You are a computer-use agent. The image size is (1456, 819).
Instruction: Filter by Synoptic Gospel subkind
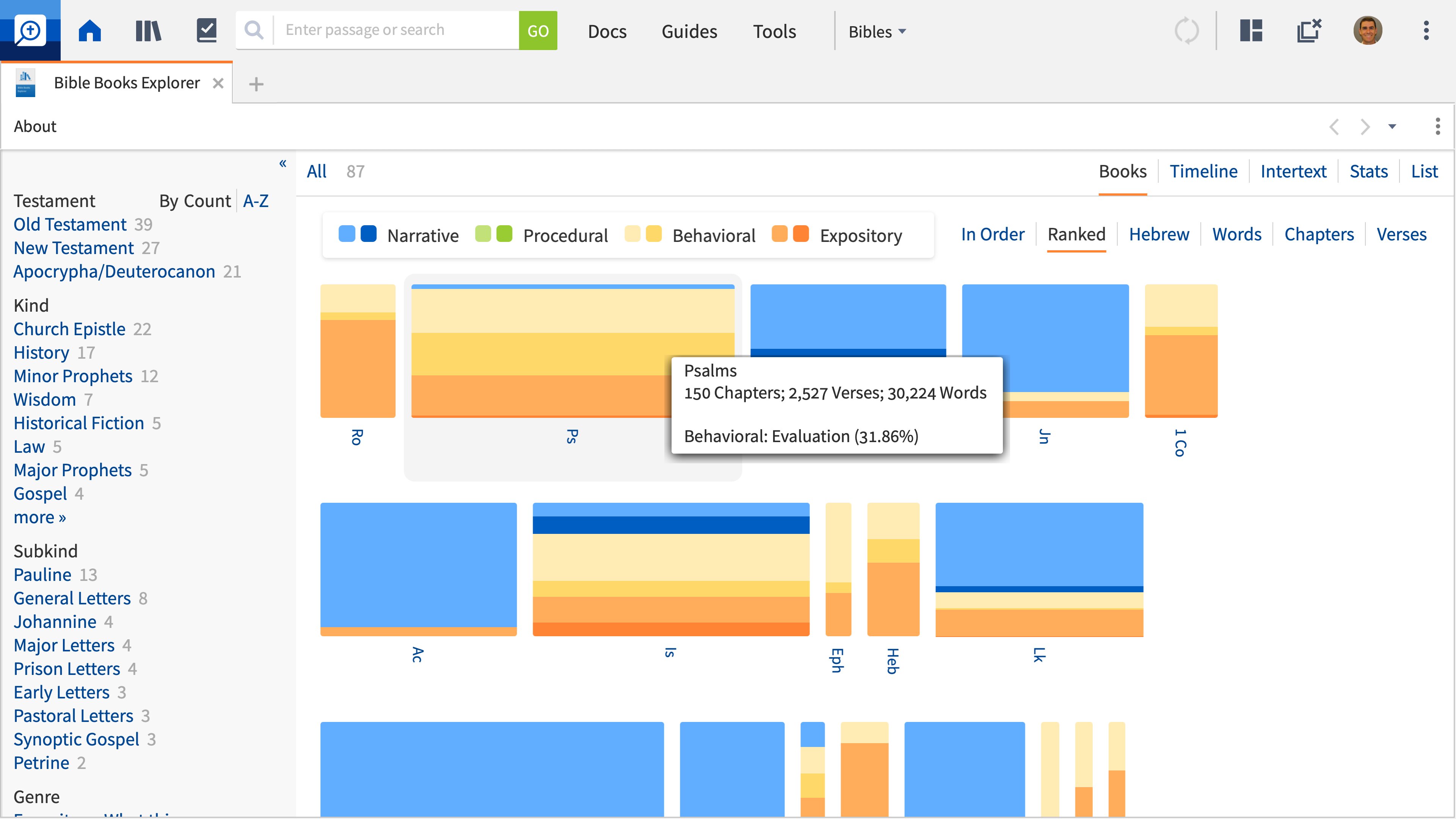[x=76, y=739]
